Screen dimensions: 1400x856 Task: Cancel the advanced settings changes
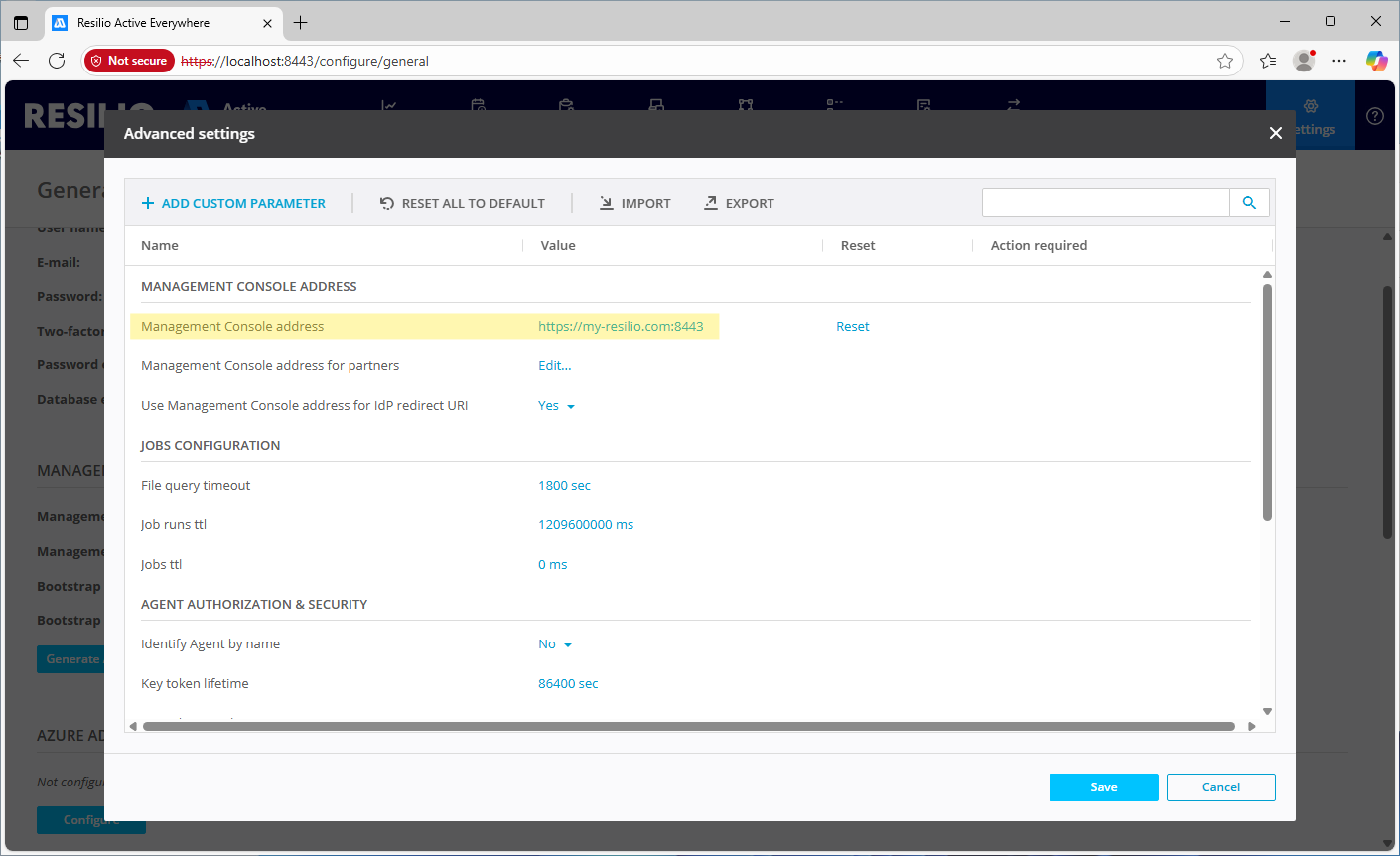(1220, 787)
